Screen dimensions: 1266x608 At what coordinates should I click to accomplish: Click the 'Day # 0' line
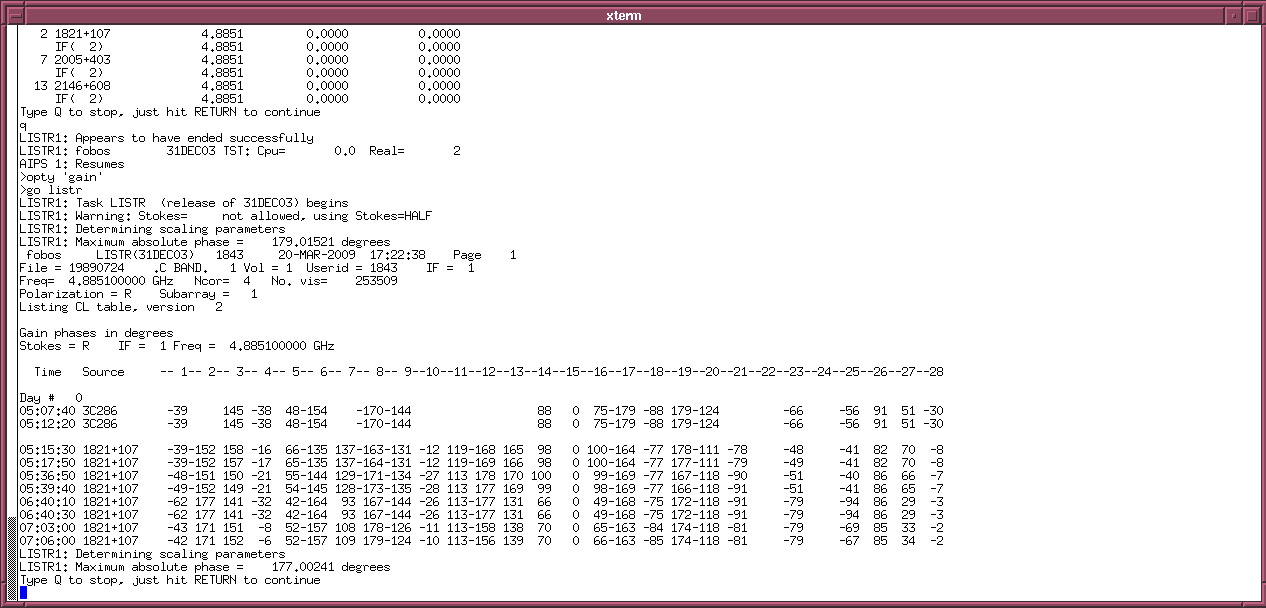click(51, 398)
